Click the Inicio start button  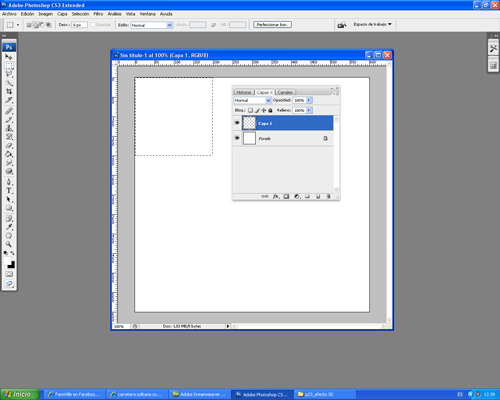pyautogui.click(x=20, y=394)
